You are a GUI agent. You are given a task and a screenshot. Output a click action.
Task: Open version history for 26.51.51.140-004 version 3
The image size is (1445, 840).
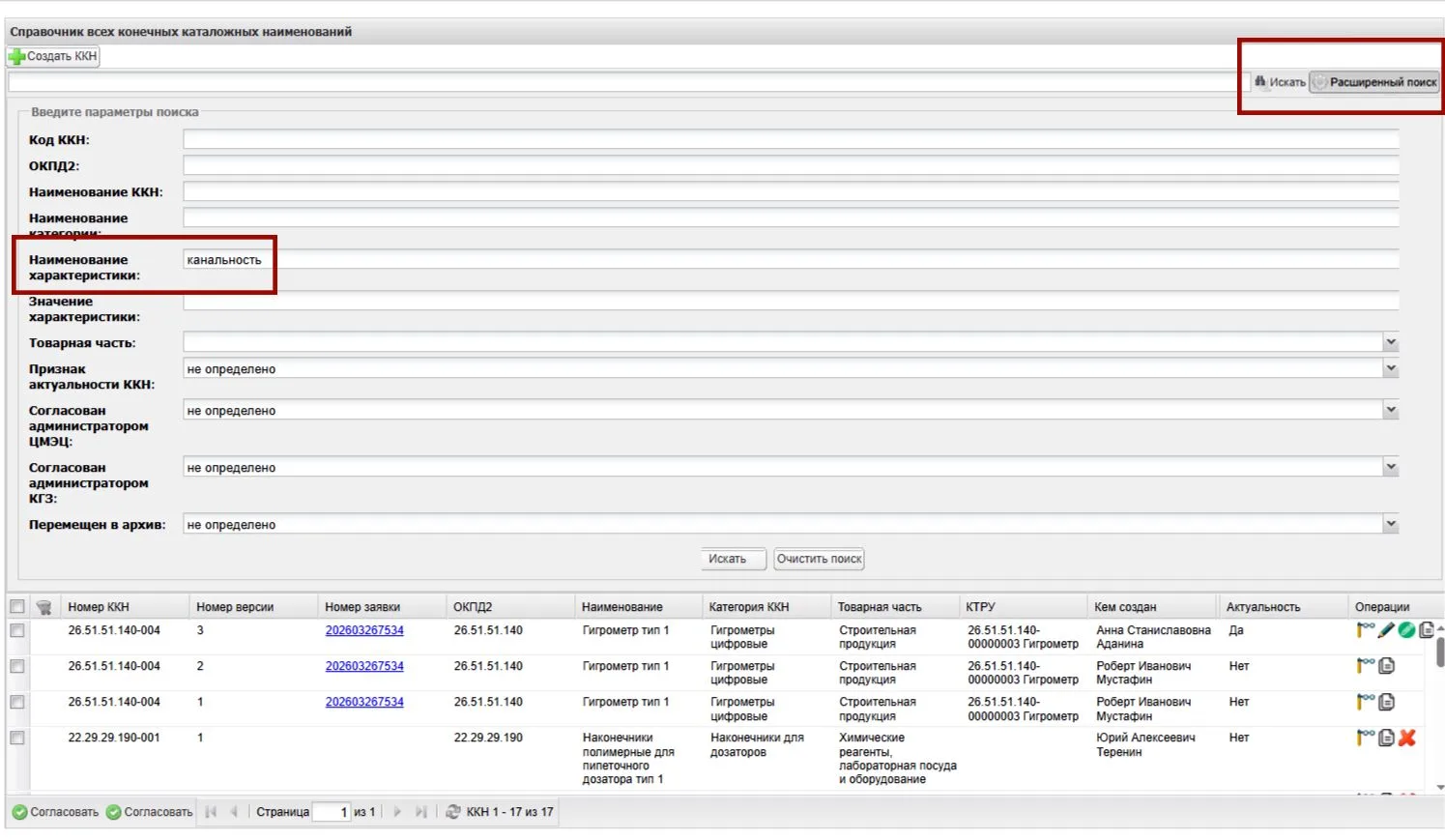click(x=1366, y=629)
